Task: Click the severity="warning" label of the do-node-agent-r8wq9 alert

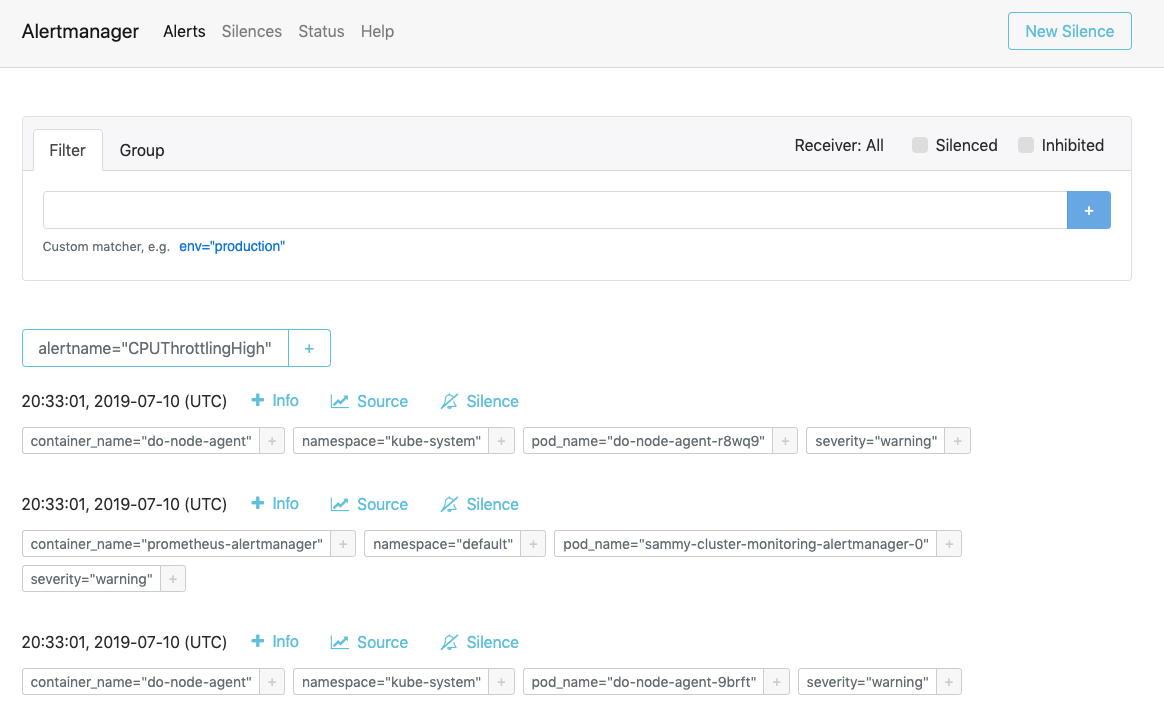Action: (x=876, y=441)
